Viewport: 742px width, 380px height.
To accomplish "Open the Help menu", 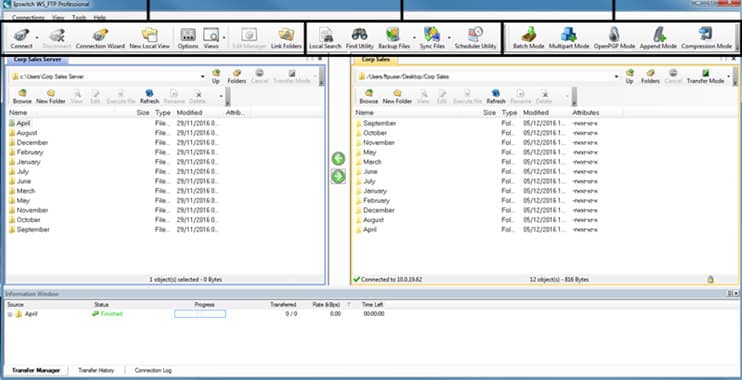I will click(x=99, y=18).
